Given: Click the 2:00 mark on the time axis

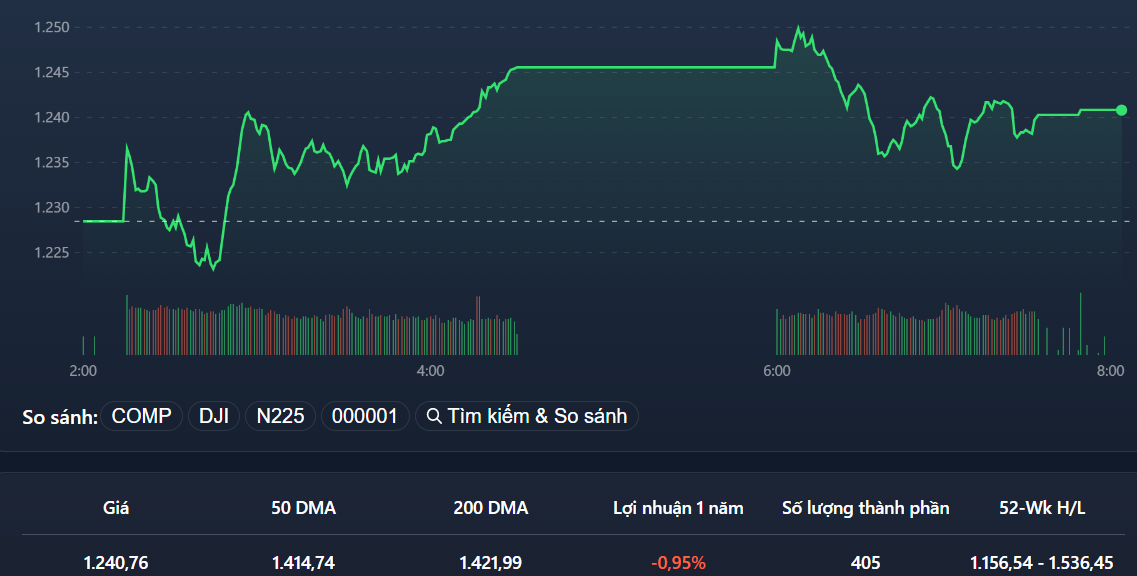Looking at the screenshot, I should [x=83, y=370].
